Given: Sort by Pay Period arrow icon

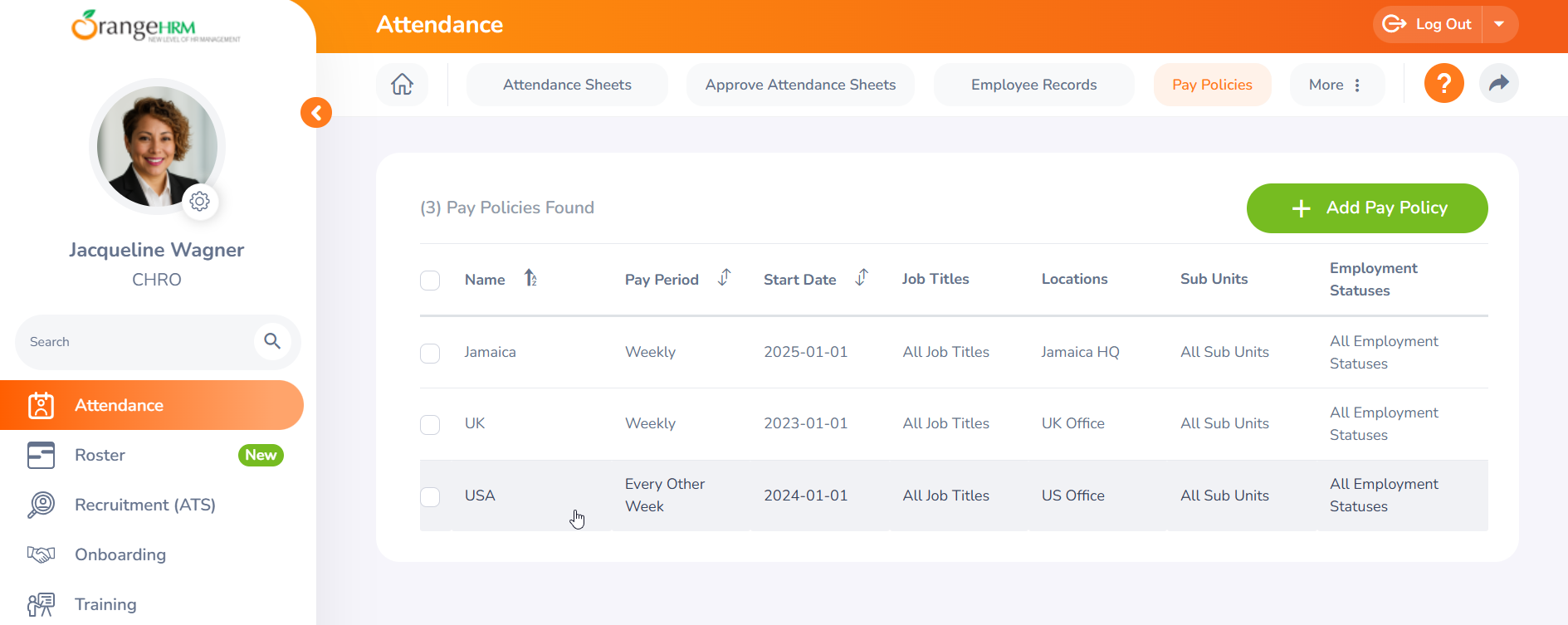Looking at the screenshot, I should tap(724, 278).
